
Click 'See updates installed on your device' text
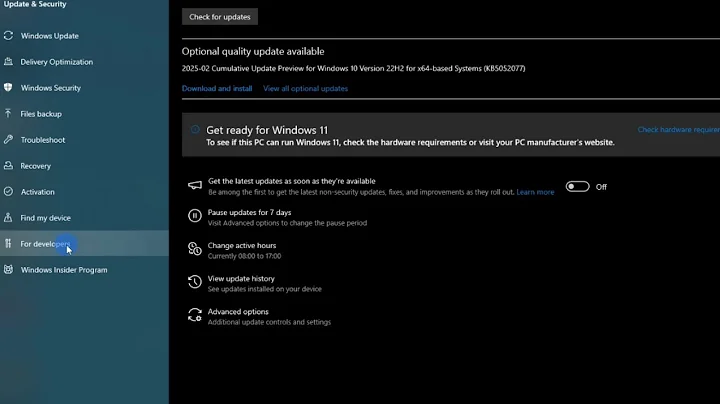pyautogui.click(x=264, y=289)
